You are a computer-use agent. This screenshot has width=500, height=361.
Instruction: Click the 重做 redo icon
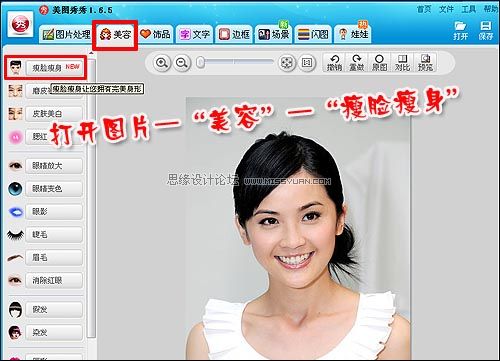tap(357, 63)
